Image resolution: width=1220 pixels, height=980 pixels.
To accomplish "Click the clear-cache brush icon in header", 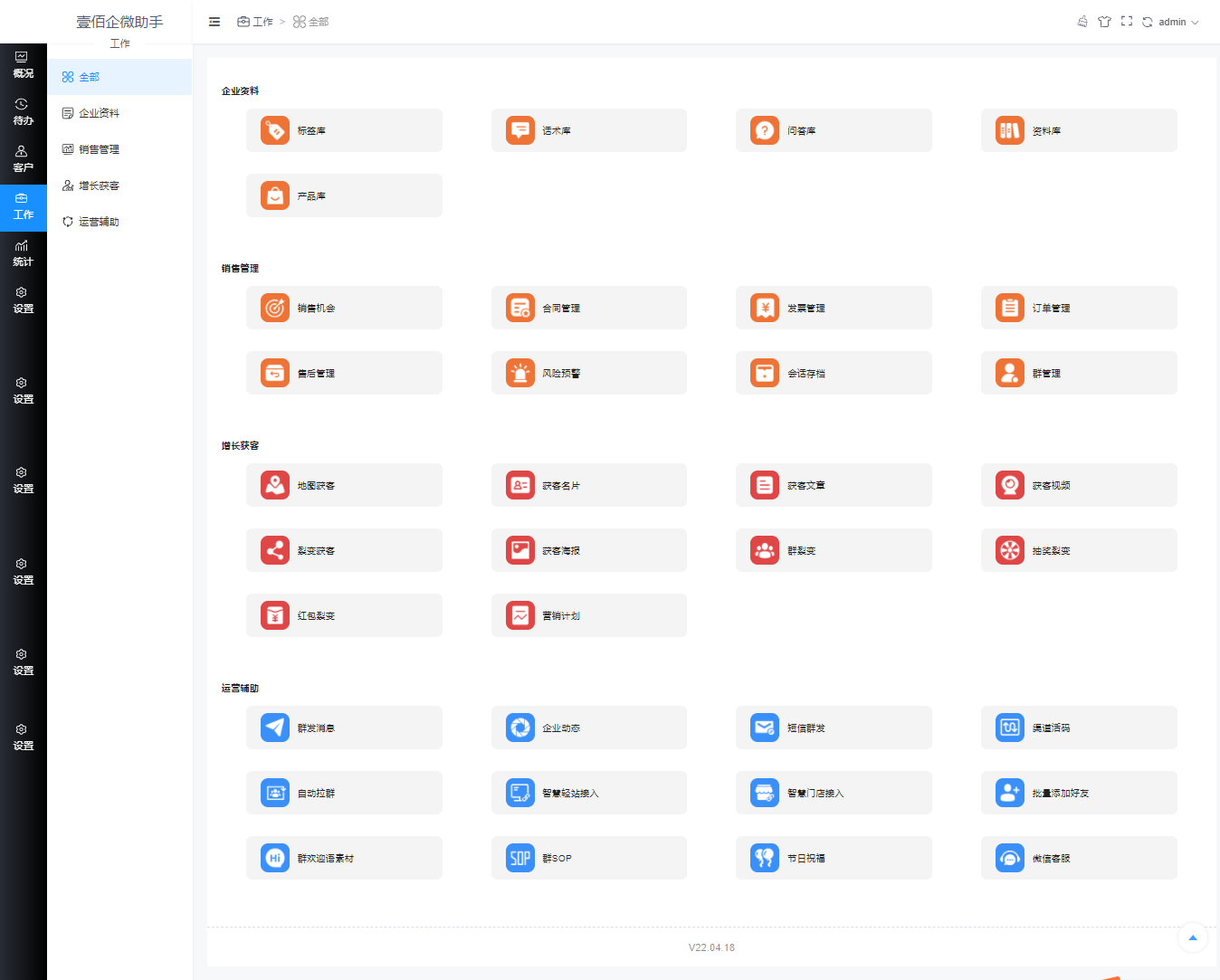I will tap(1082, 22).
